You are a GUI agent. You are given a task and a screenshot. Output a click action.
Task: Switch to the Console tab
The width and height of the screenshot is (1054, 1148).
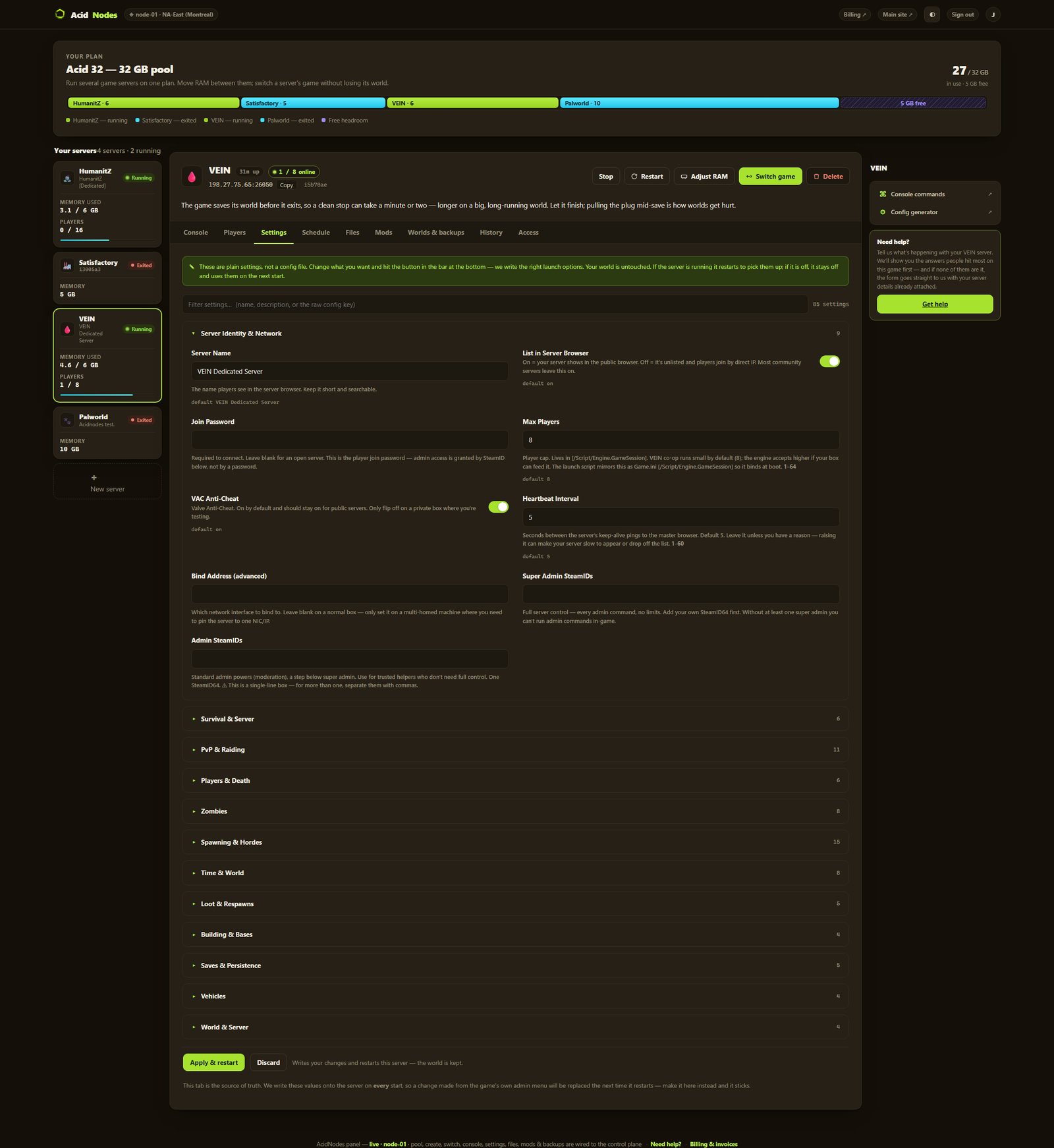coord(196,233)
